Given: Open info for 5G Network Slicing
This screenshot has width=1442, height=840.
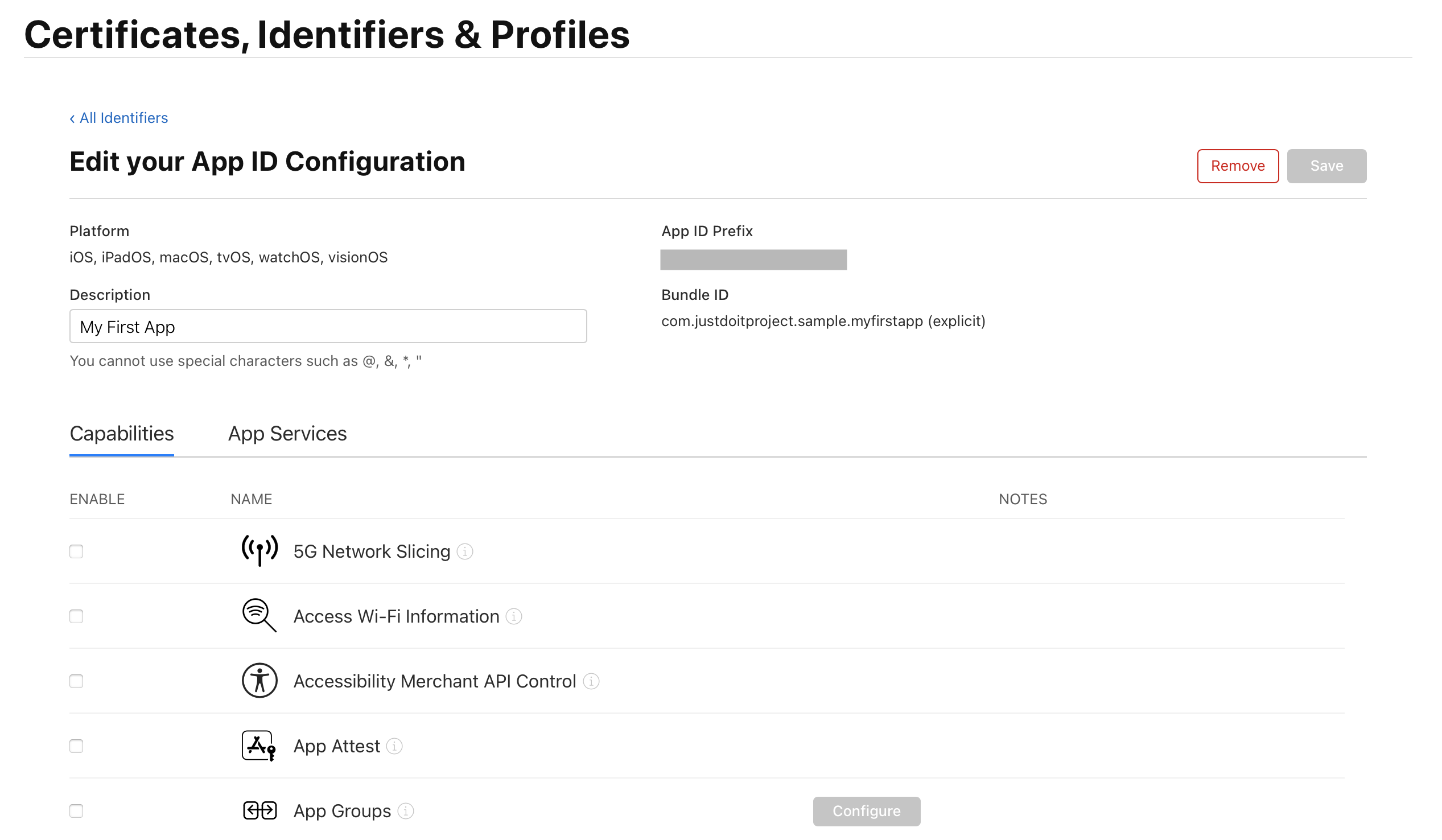Looking at the screenshot, I should (x=465, y=551).
